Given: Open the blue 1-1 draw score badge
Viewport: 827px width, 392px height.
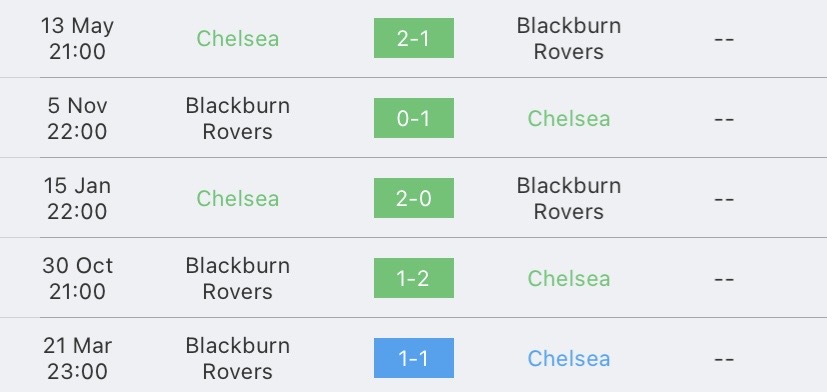Looking at the screenshot, I should click(414, 358).
